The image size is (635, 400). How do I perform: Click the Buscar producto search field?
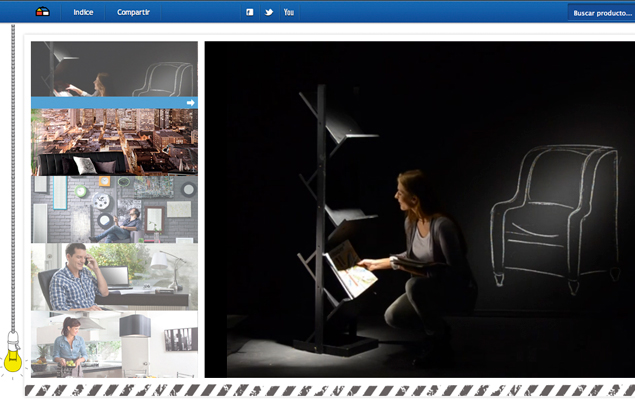(x=601, y=13)
